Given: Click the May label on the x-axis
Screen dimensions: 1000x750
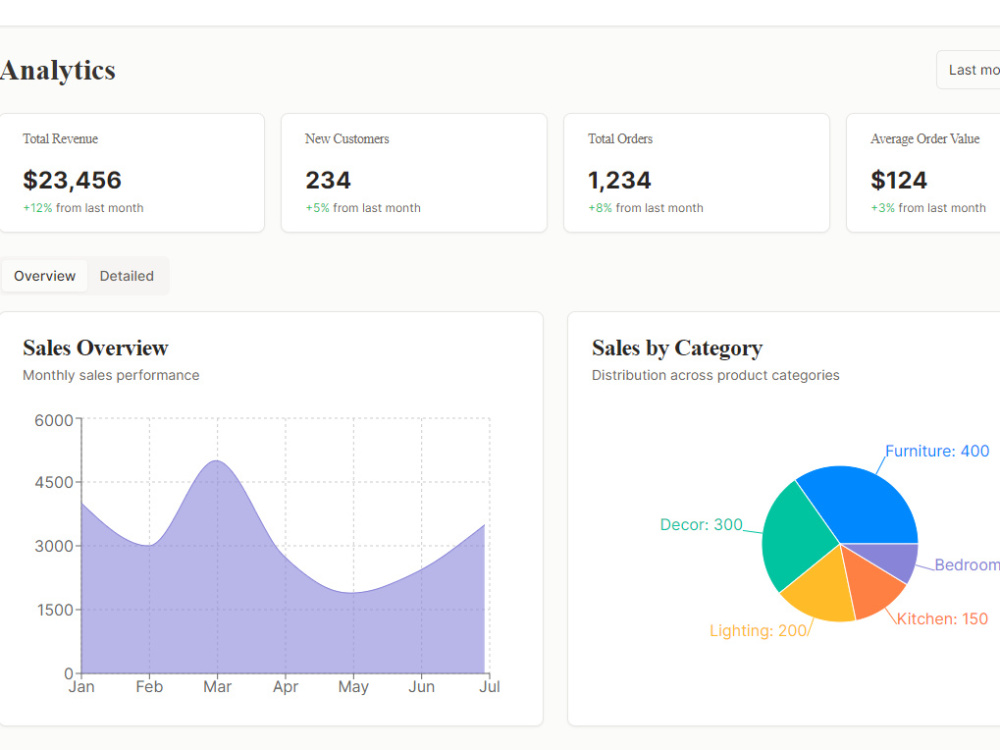Looking at the screenshot, I should click(353, 687).
